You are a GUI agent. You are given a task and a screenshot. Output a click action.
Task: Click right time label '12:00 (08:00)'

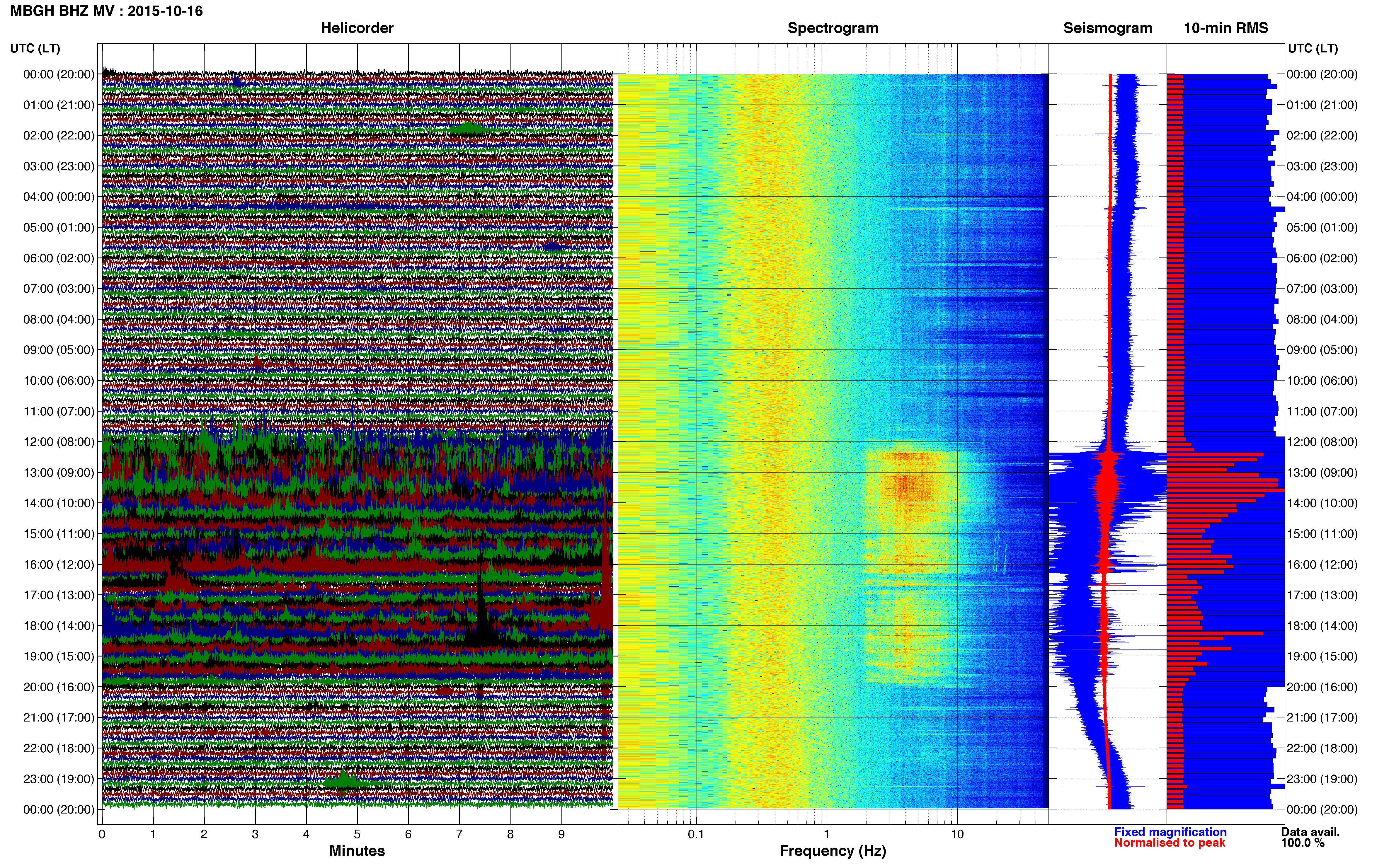tap(1322, 442)
